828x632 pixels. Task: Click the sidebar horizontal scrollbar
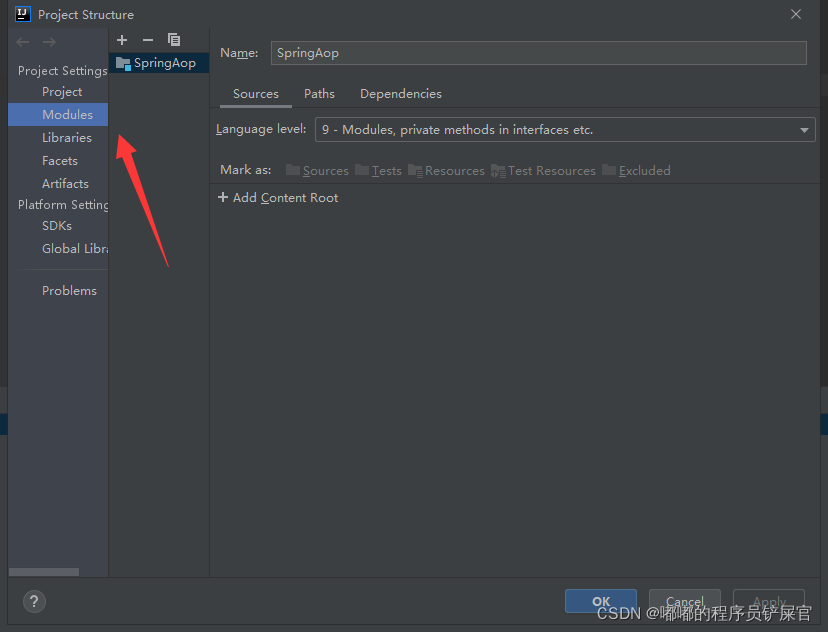(x=44, y=572)
